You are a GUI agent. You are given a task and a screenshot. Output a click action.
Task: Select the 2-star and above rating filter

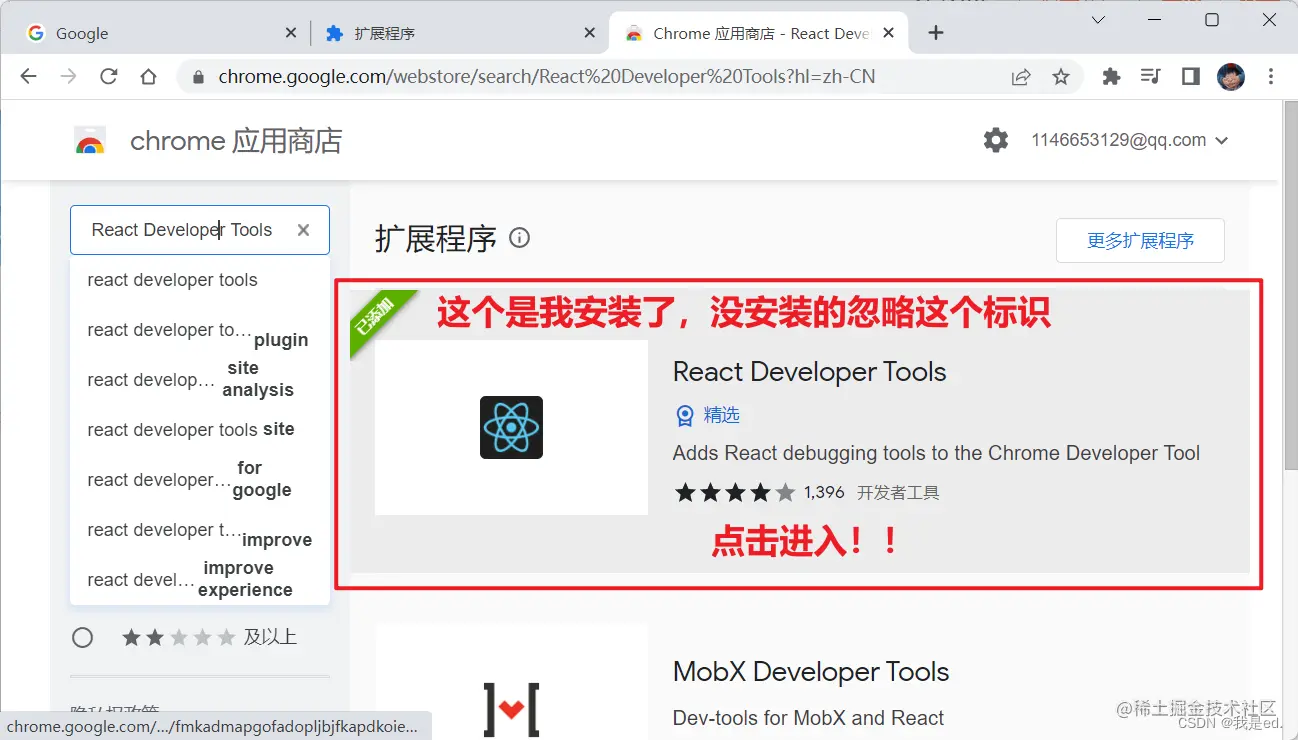pos(83,637)
